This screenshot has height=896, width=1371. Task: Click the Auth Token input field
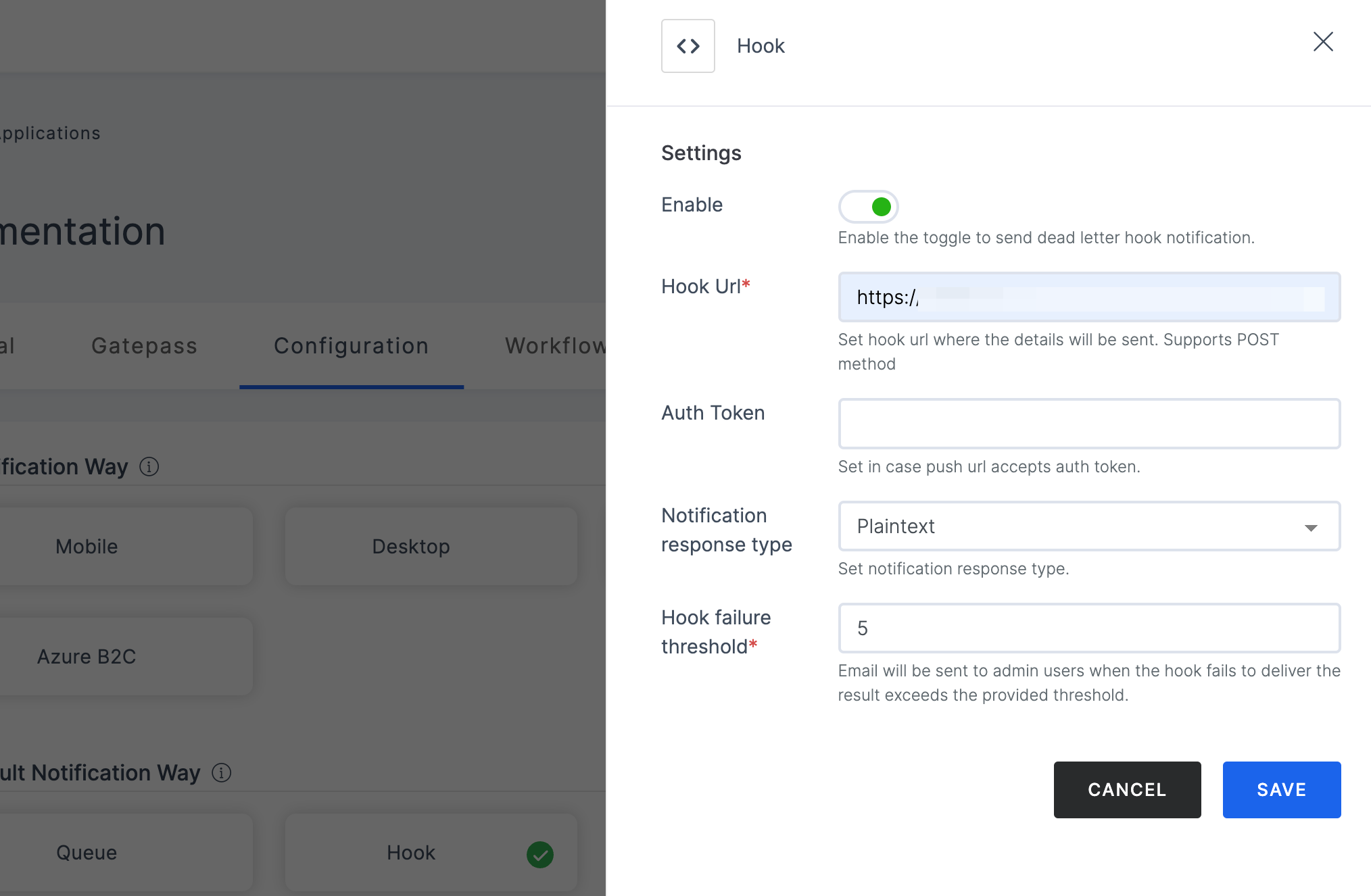1089,424
